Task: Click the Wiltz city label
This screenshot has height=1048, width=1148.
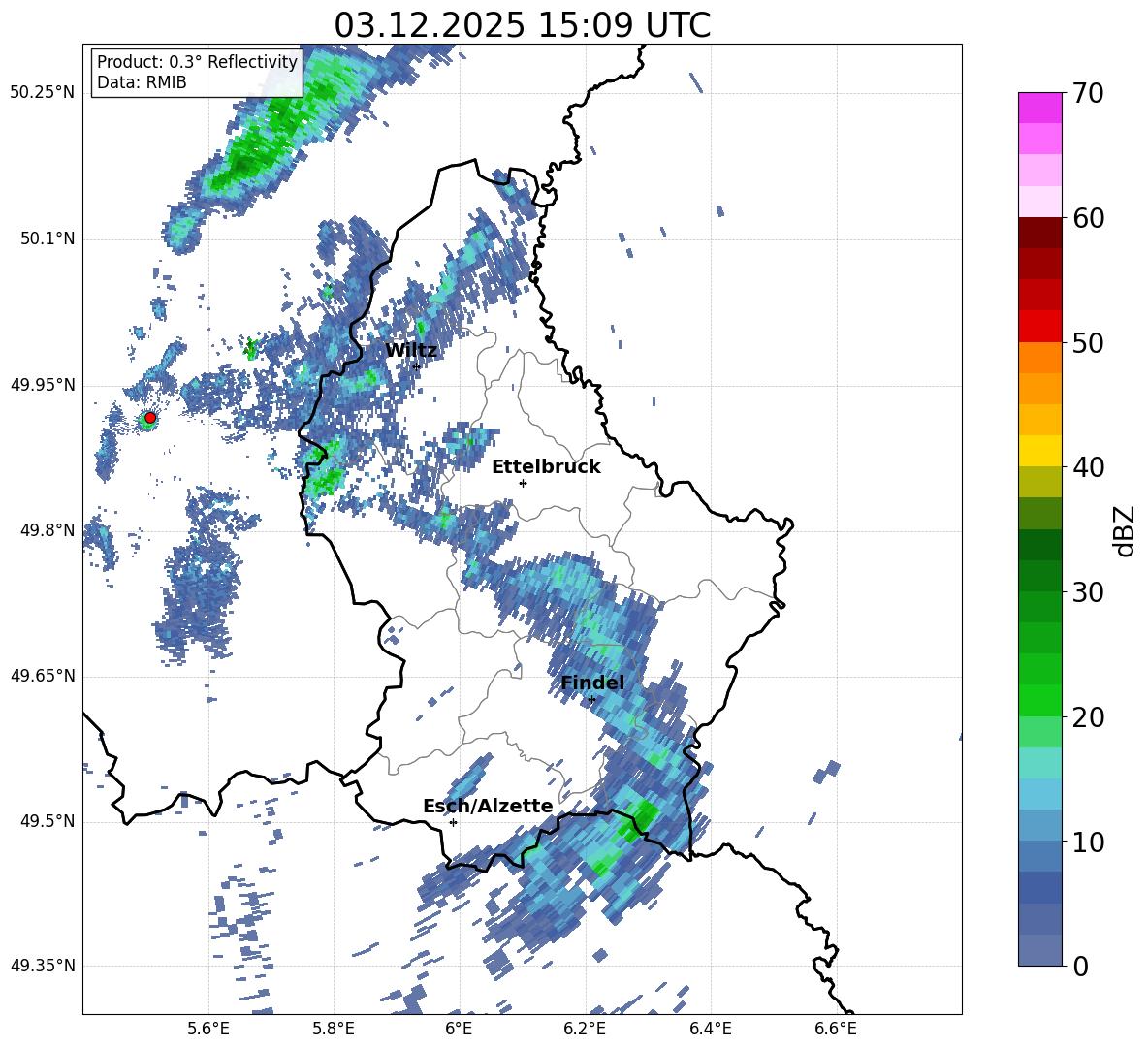Action: click(x=411, y=351)
